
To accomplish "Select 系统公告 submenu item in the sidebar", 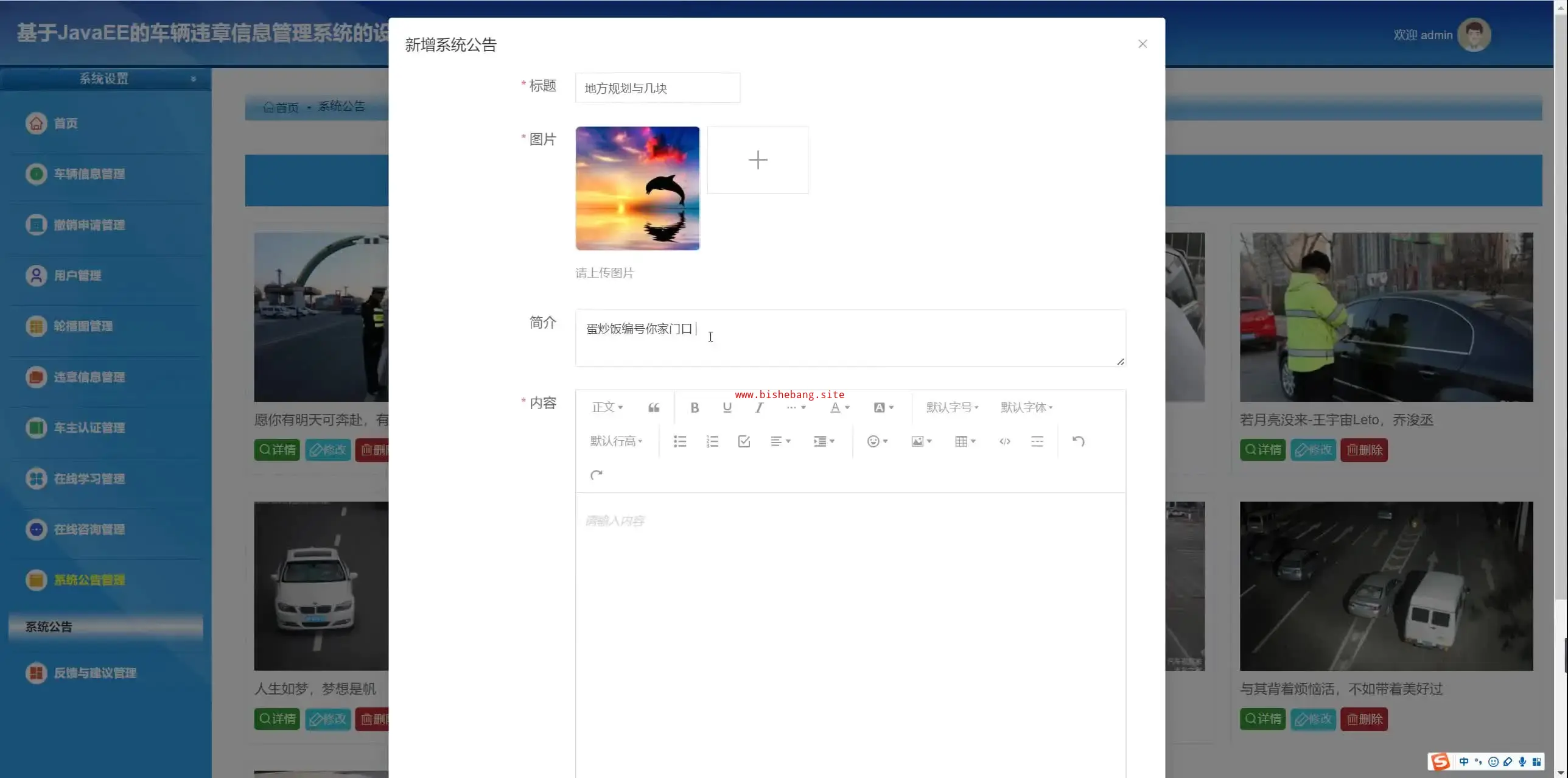I will click(x=49, y=626).
